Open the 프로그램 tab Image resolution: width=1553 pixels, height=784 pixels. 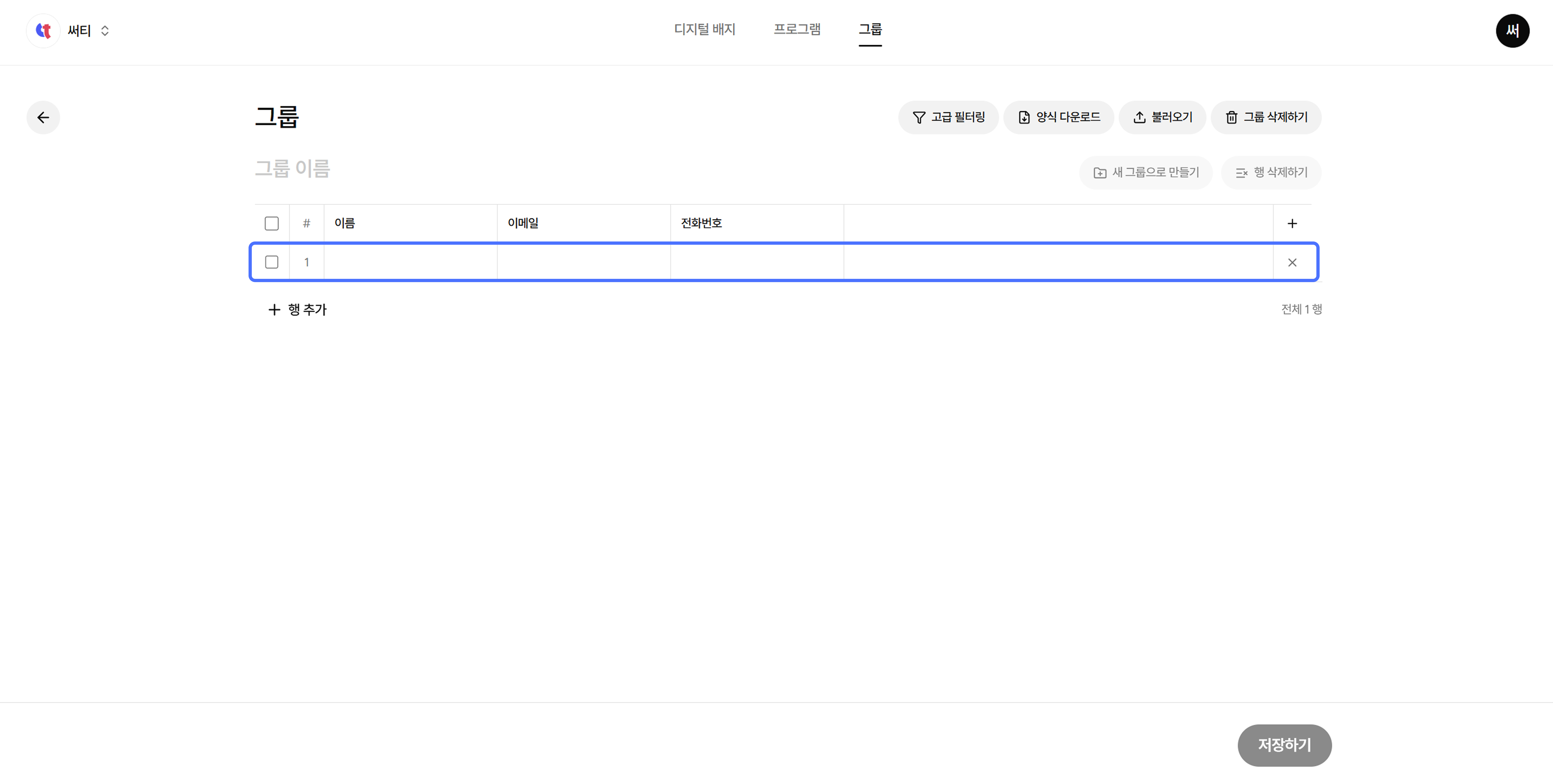797,30
